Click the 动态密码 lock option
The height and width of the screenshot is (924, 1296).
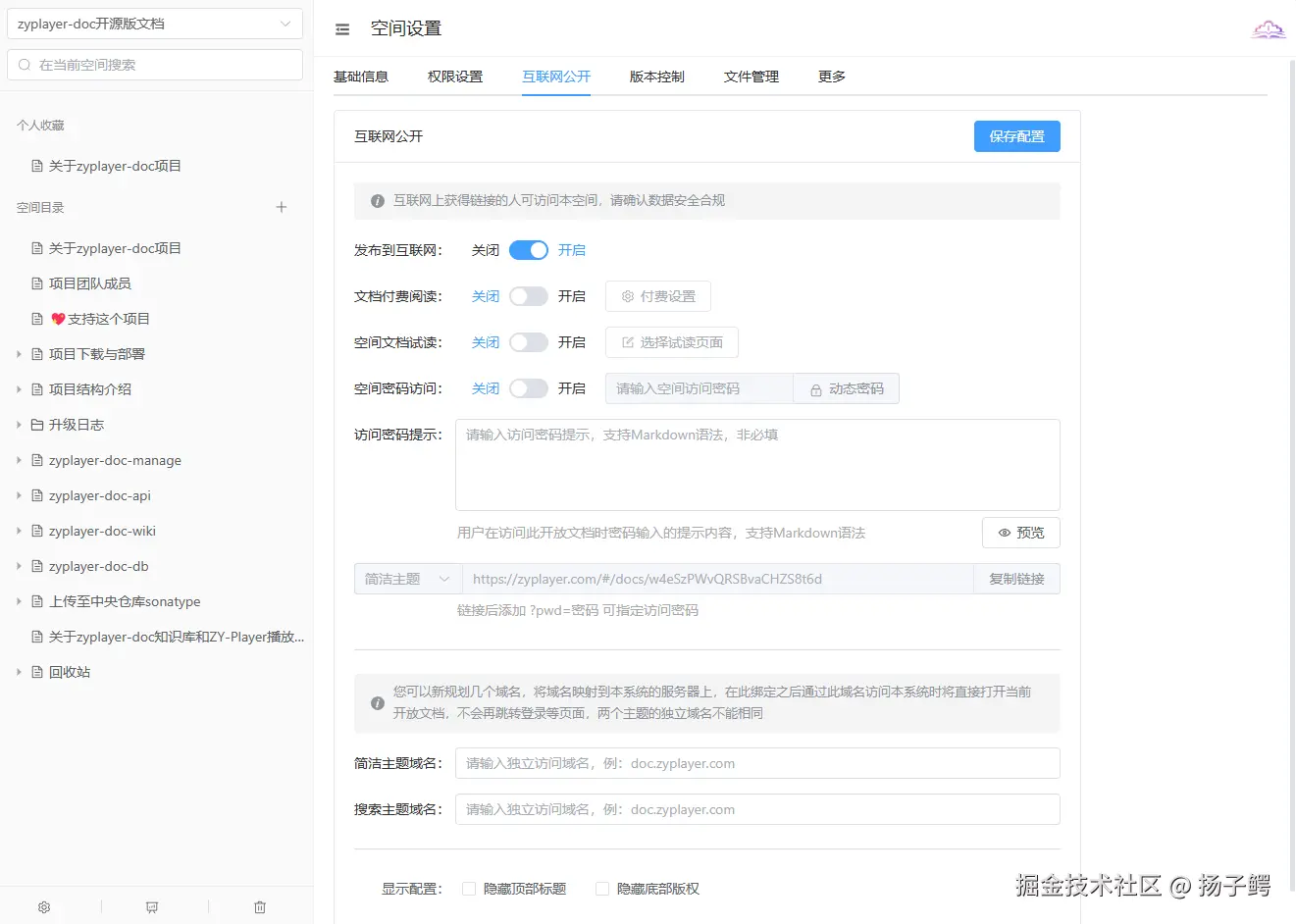pos(846,388)
